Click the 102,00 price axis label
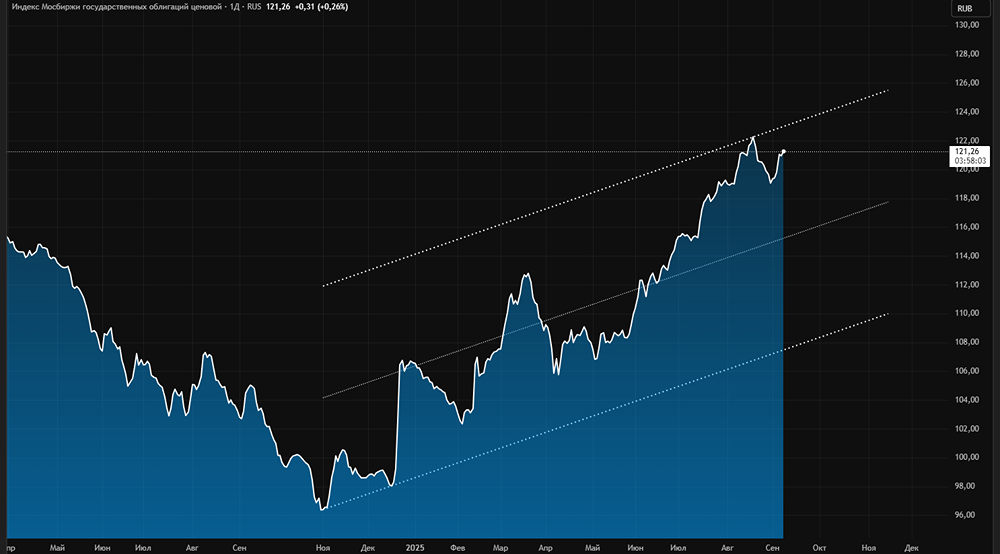This screenshot has height=554, width=1000. [x=967, y=428]
